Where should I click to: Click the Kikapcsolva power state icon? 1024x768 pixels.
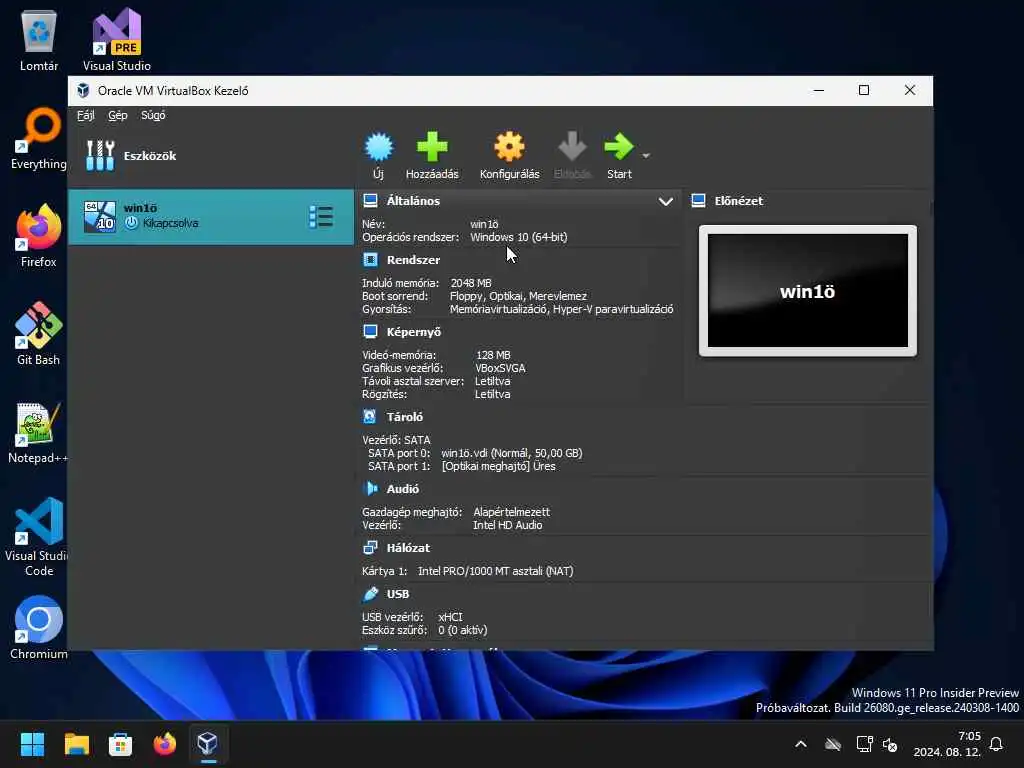[131, 223]
